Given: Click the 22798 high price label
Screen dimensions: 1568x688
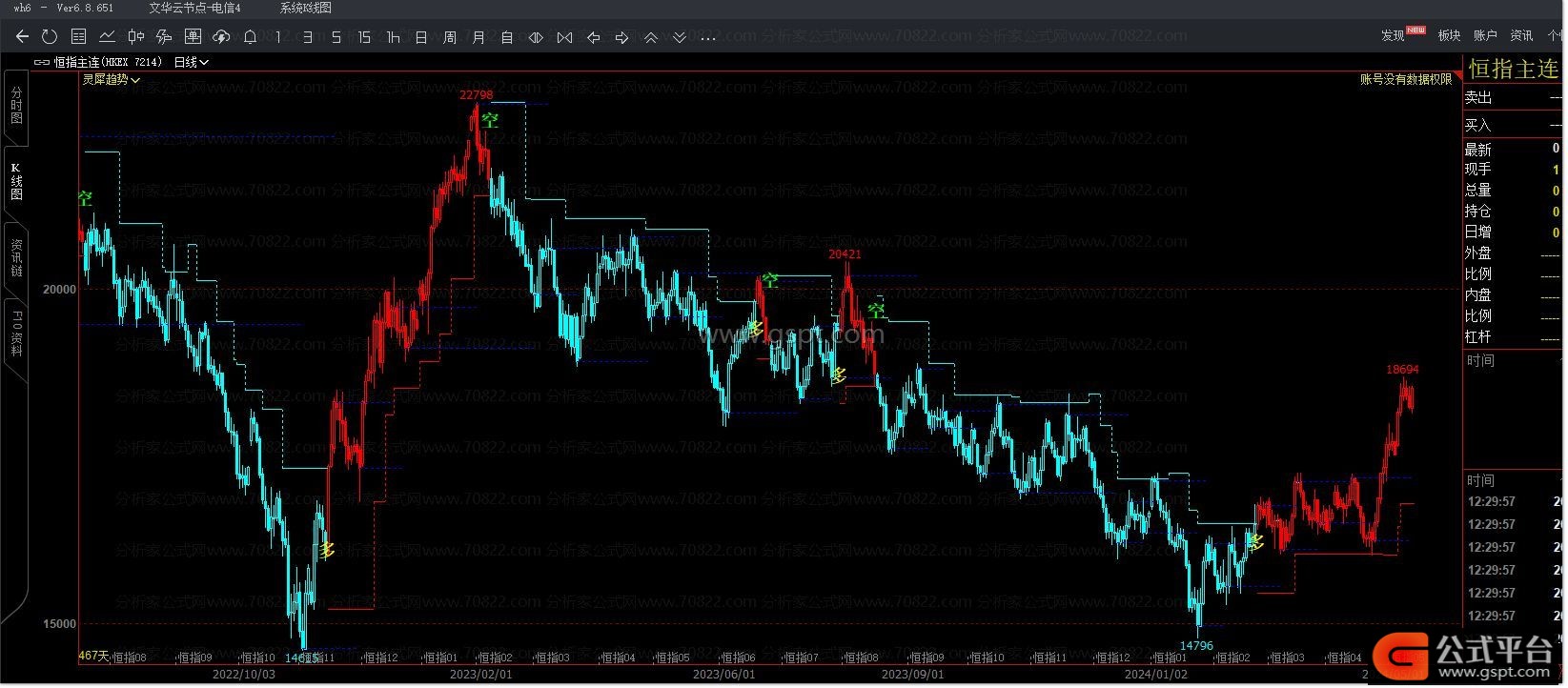Looking at the screenshot, I should tap(477, 94).
